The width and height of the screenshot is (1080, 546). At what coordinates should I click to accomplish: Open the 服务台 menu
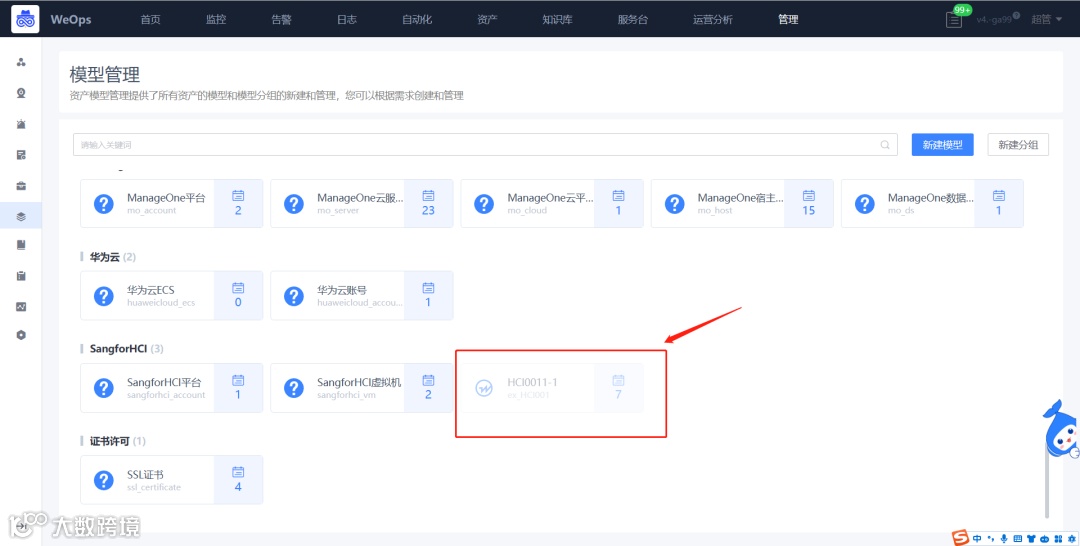[x=632, y=19]
